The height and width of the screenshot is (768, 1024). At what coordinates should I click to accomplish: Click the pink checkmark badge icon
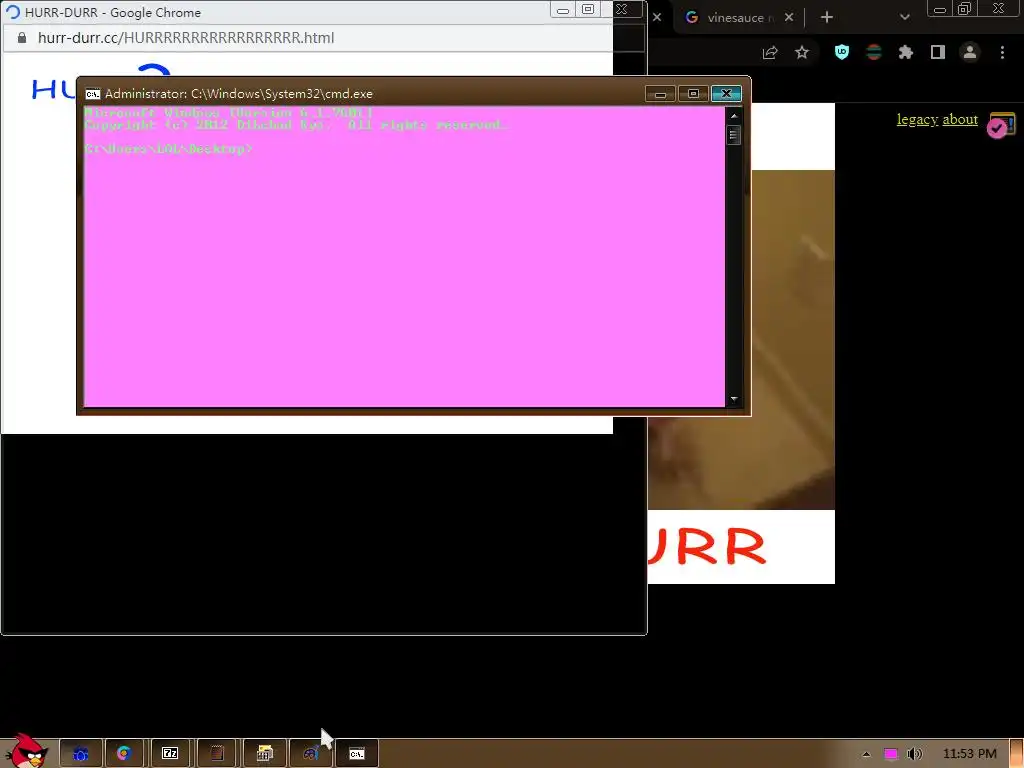tap(1001, 125)
